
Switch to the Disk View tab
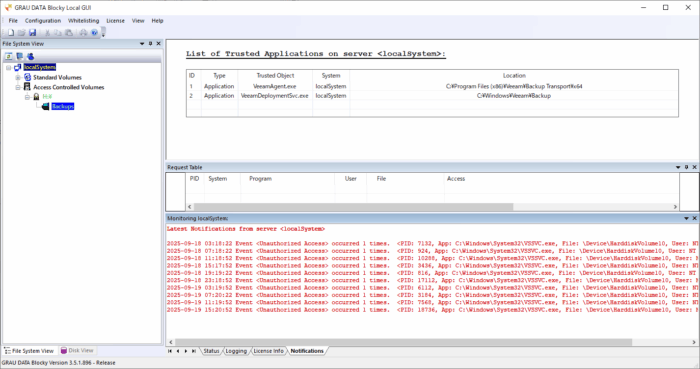pos(77,351)
